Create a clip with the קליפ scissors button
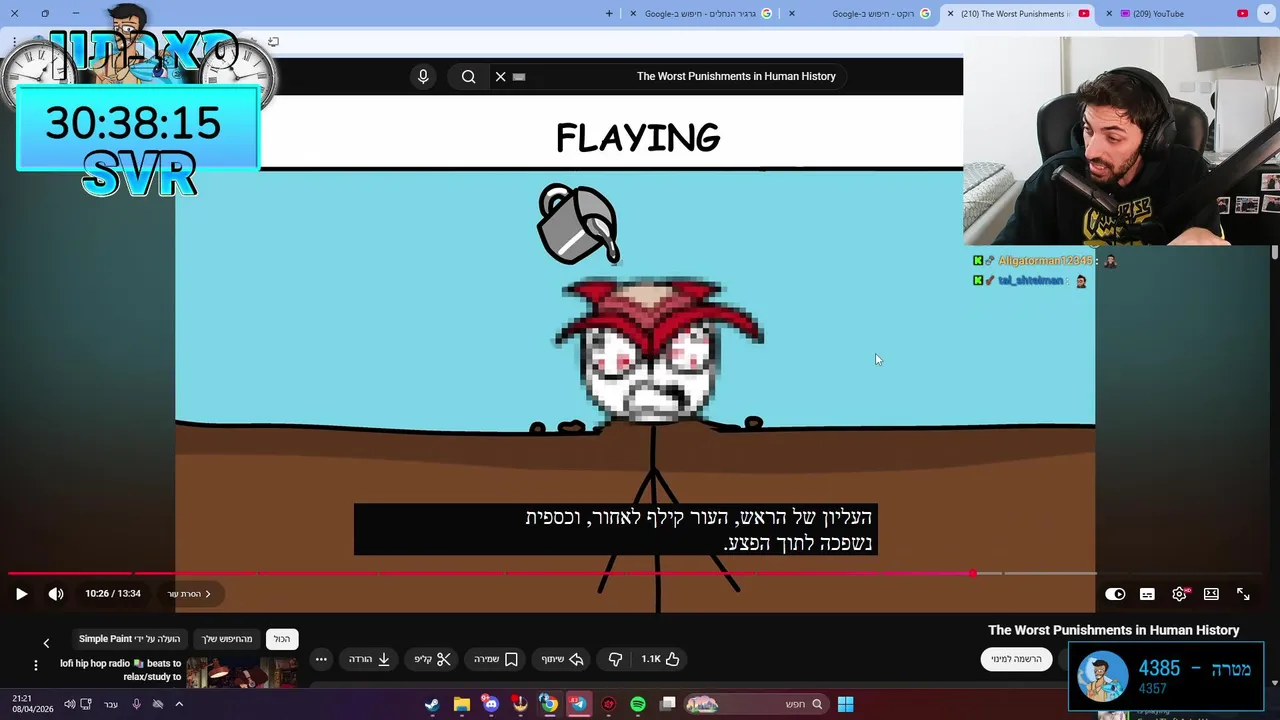Screen dimensions: 1280x720 pyautogui.click(x=433, y=659)
